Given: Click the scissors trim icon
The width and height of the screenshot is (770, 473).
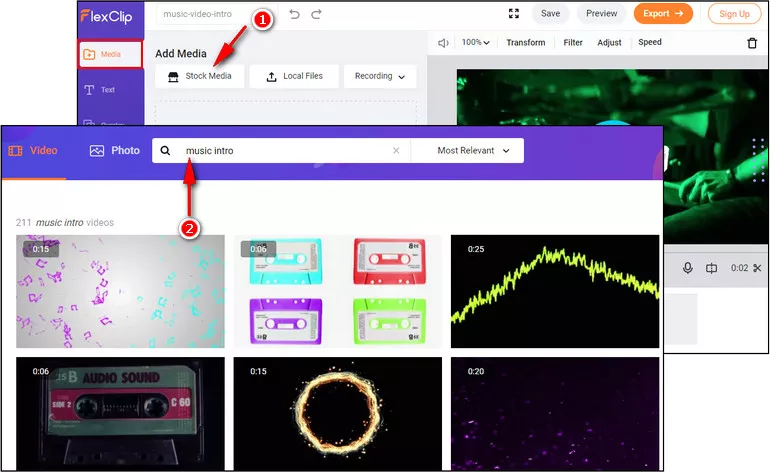Looking at the screenshot, I should [757, 268].
